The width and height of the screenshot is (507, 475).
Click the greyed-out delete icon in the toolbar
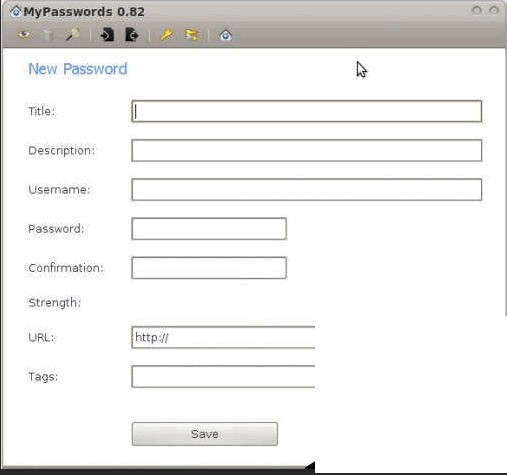(48, 35)
